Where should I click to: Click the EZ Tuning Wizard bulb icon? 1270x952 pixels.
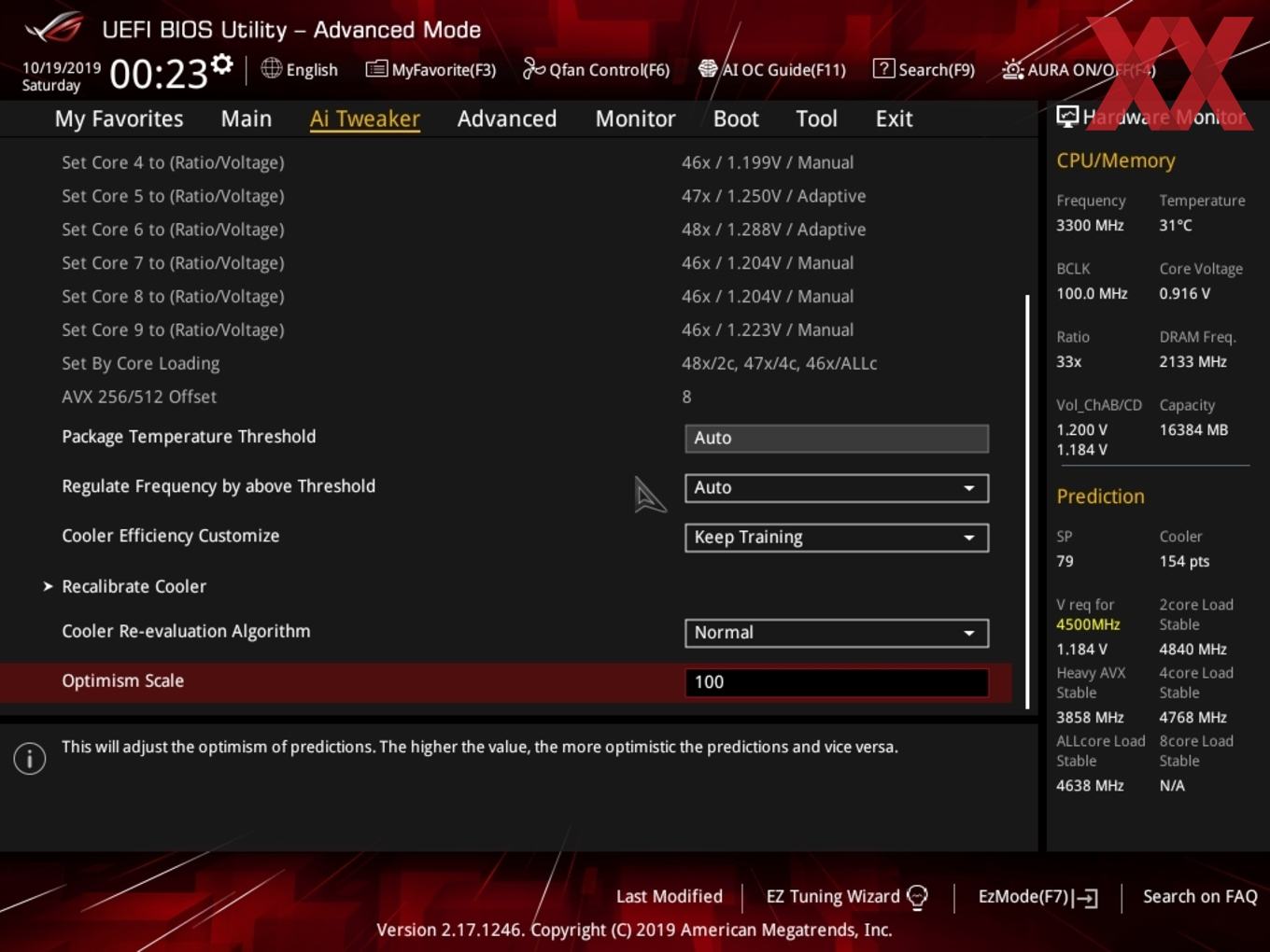[x=917, y=898]
